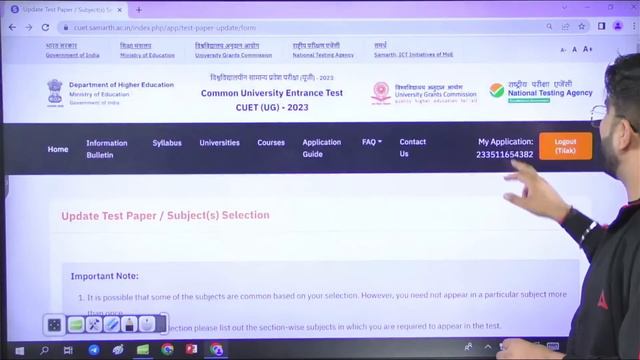The height and width of the screenshot is (360, 640).
Task: Open University Grants Commission top link
Action: (x=233, y=55)
